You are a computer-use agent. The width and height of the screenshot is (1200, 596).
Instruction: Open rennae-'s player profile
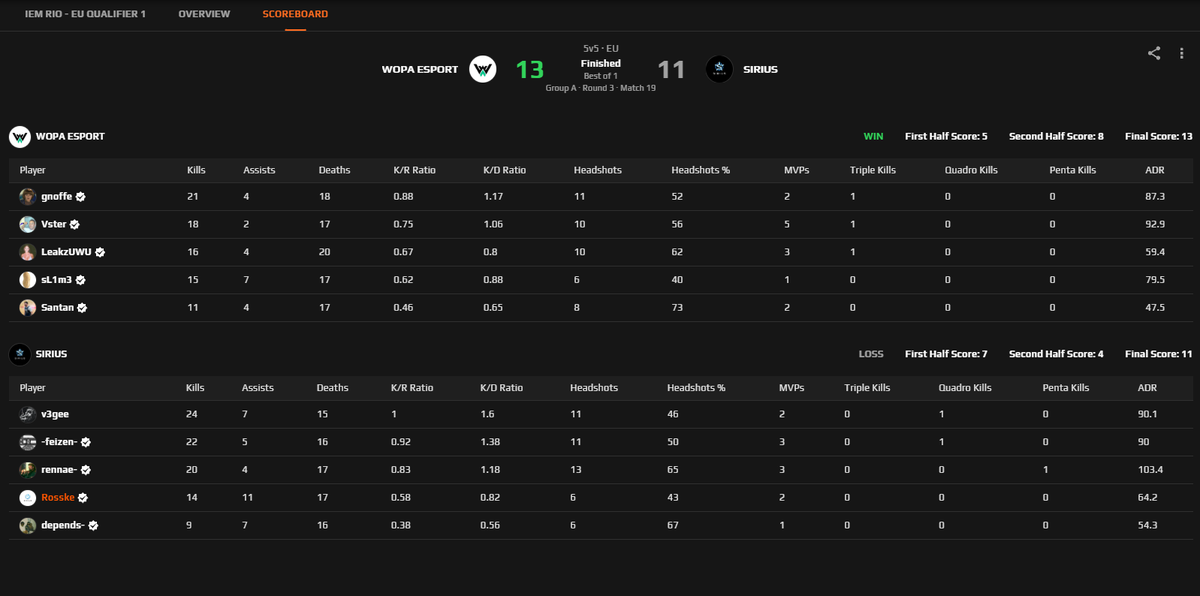pyautogui.click(x=59, y=470)
